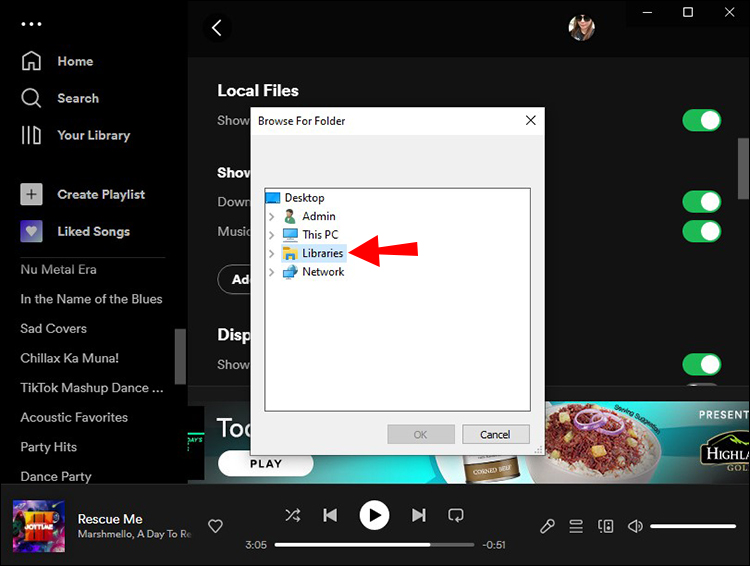This screenshot has height=566, width=750.
Task: Open the Nu Metal Era playlist
Action: point(58,269)
